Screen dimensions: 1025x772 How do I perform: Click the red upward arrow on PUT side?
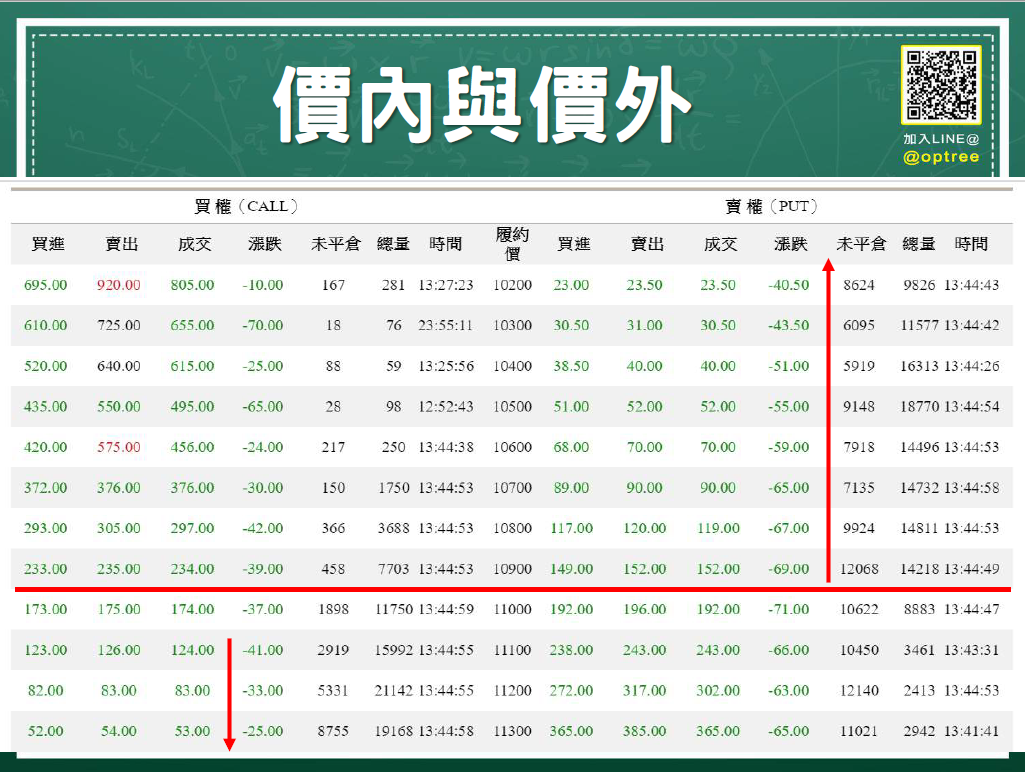[x=828, y=420]
